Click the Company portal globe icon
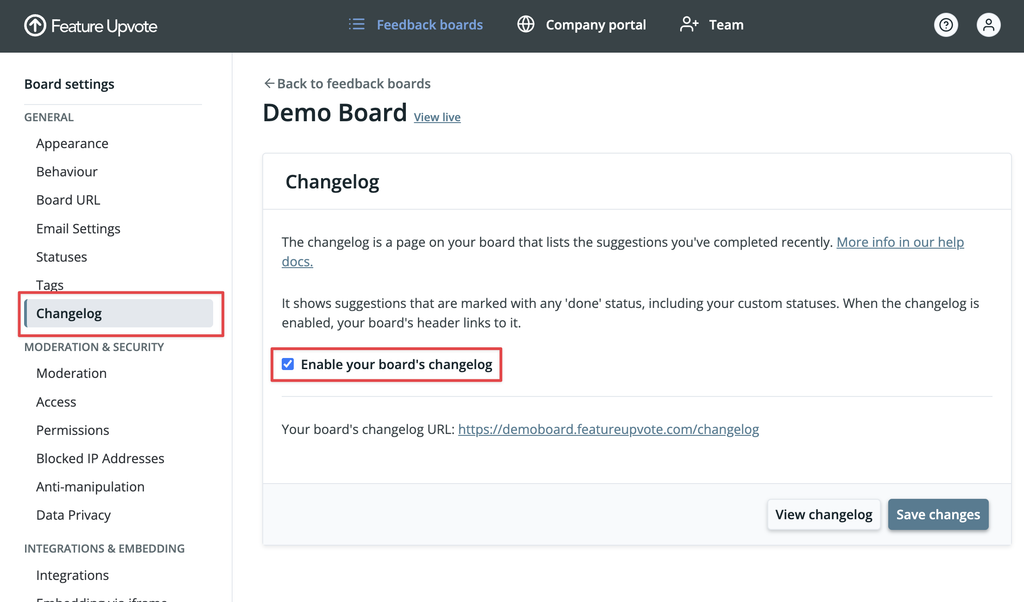This screenshot has width=1024, height=602. tap(526, 24)
